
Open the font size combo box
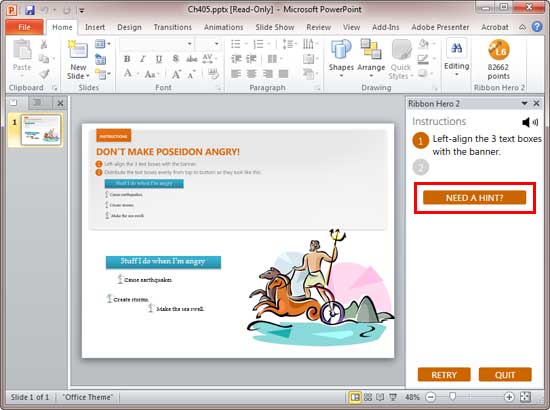[x=208, y=44]
